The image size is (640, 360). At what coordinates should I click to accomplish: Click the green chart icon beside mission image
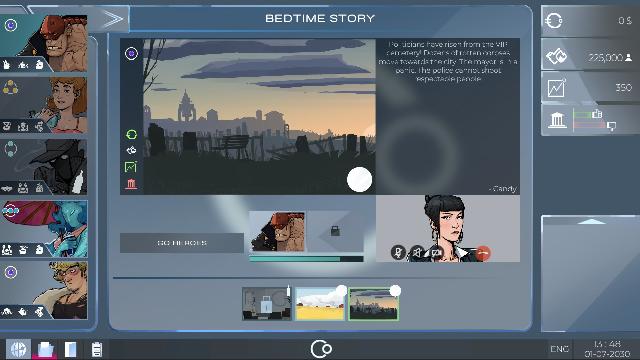pos(131,167)
